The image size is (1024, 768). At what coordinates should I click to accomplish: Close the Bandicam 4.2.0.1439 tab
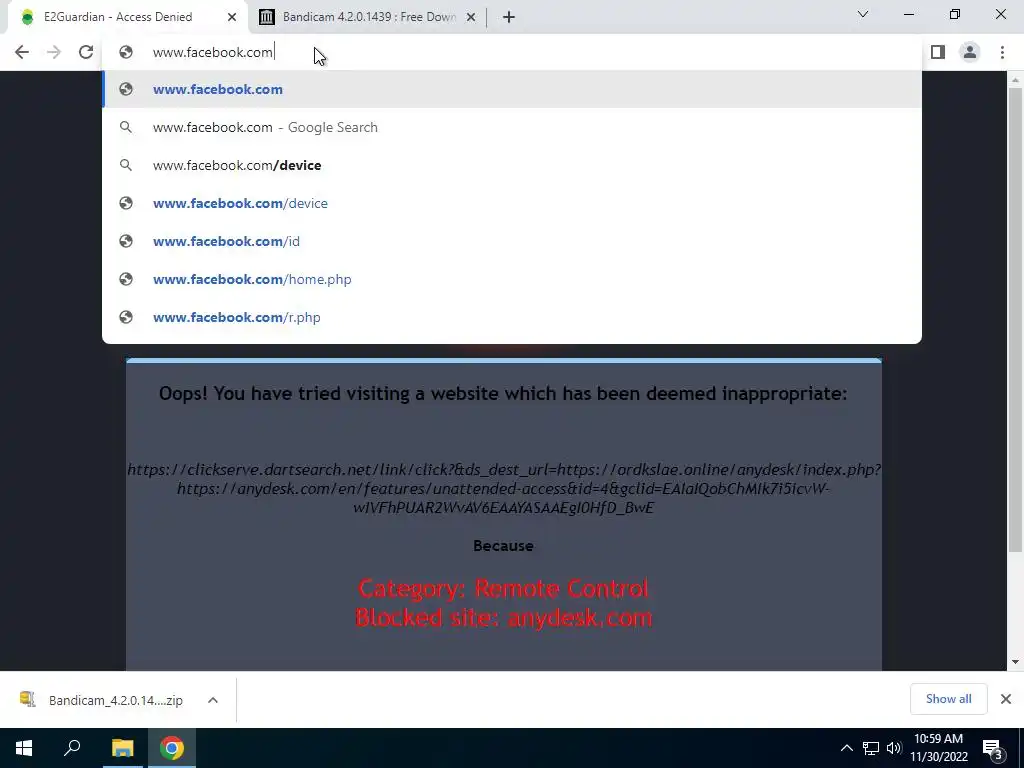tap(471, 17)
